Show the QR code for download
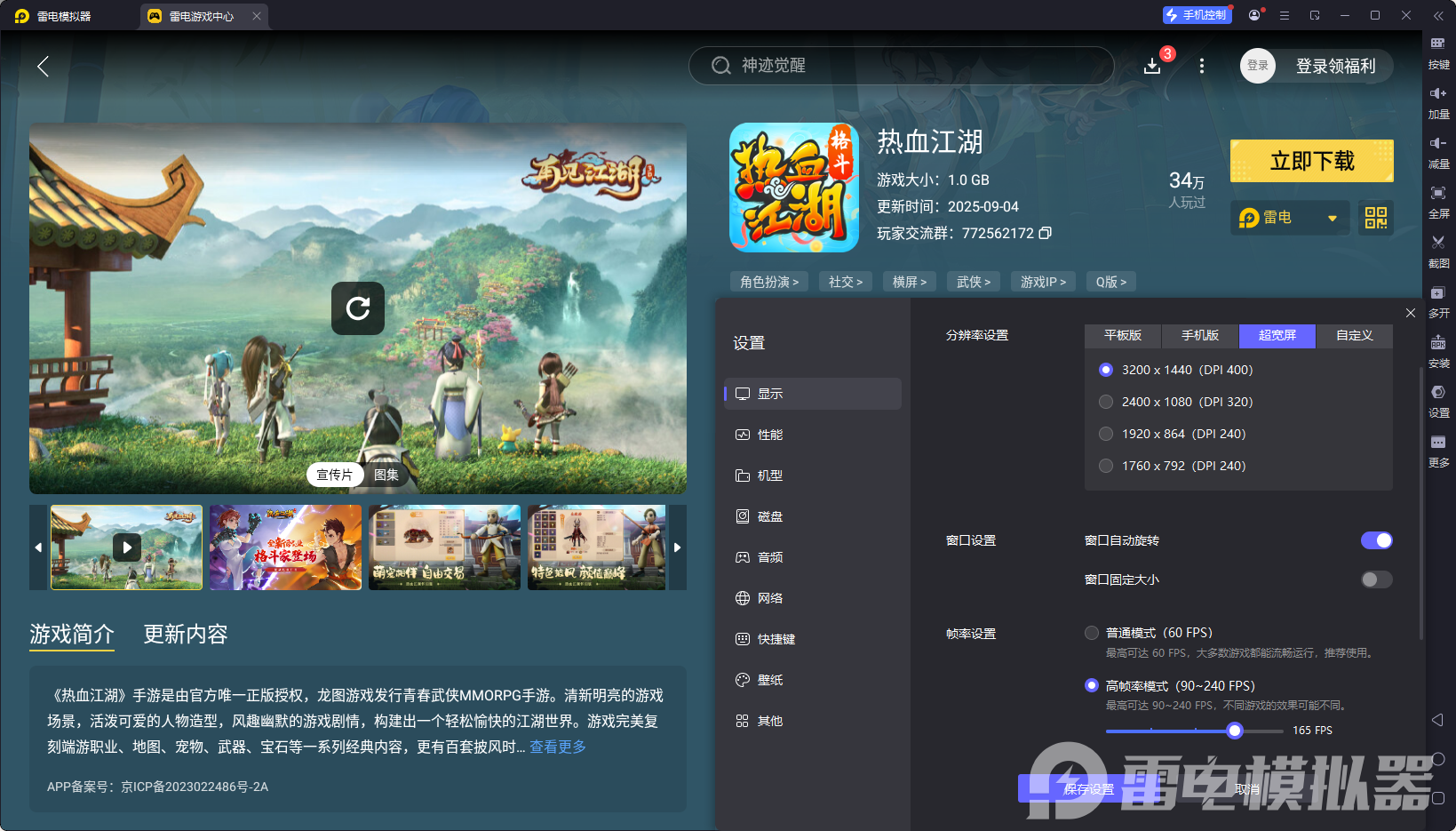1456x831 pixels. 1376,218
